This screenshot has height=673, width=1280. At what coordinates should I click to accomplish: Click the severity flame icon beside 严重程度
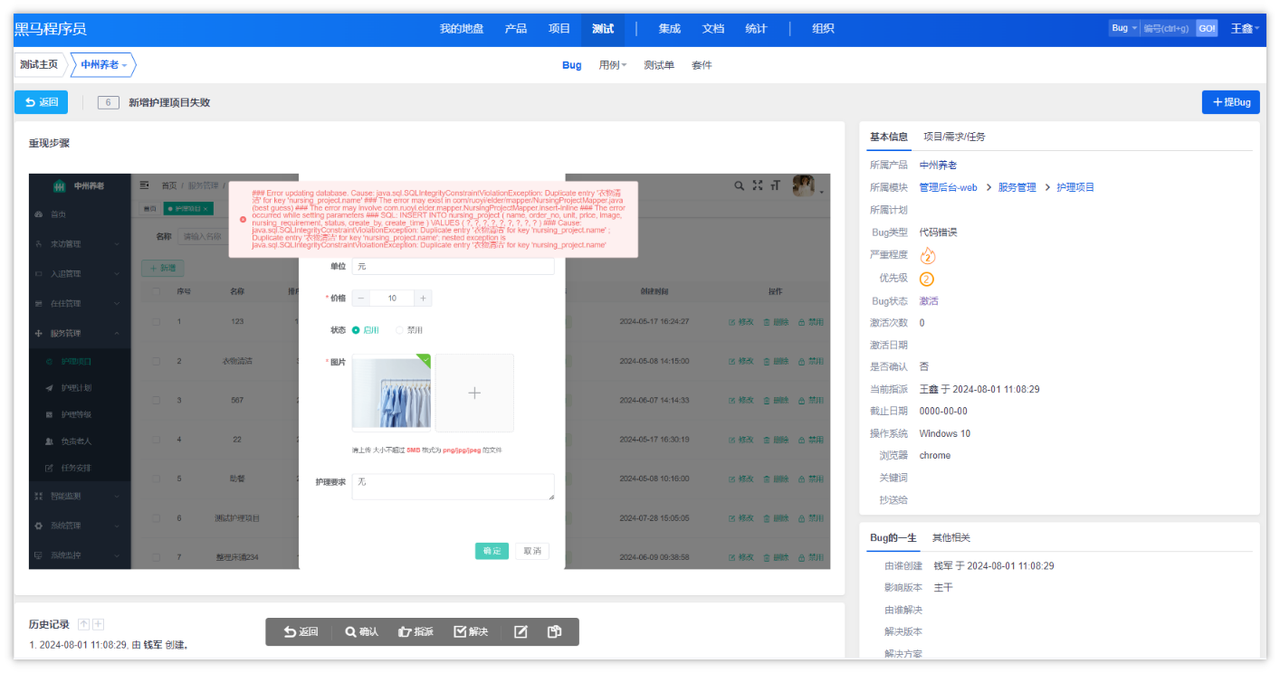pos(927,255)
